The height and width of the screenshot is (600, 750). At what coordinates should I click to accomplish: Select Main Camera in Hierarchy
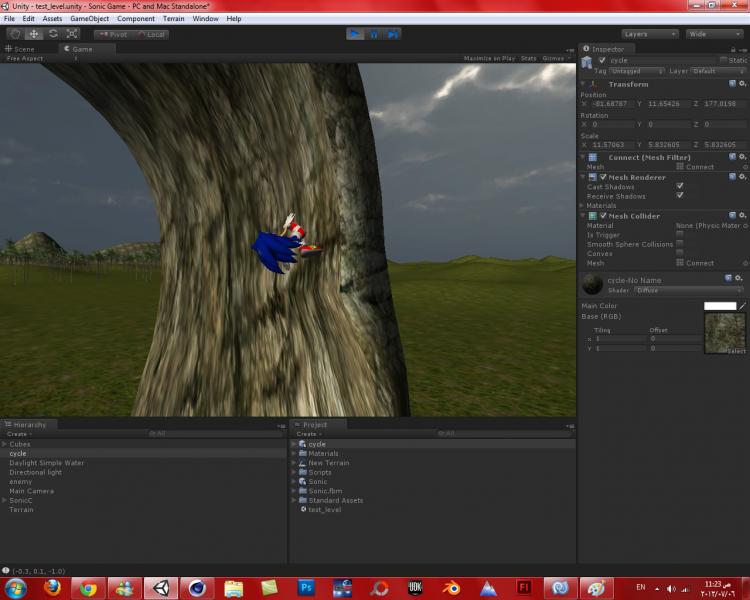[x=32, y=491]
